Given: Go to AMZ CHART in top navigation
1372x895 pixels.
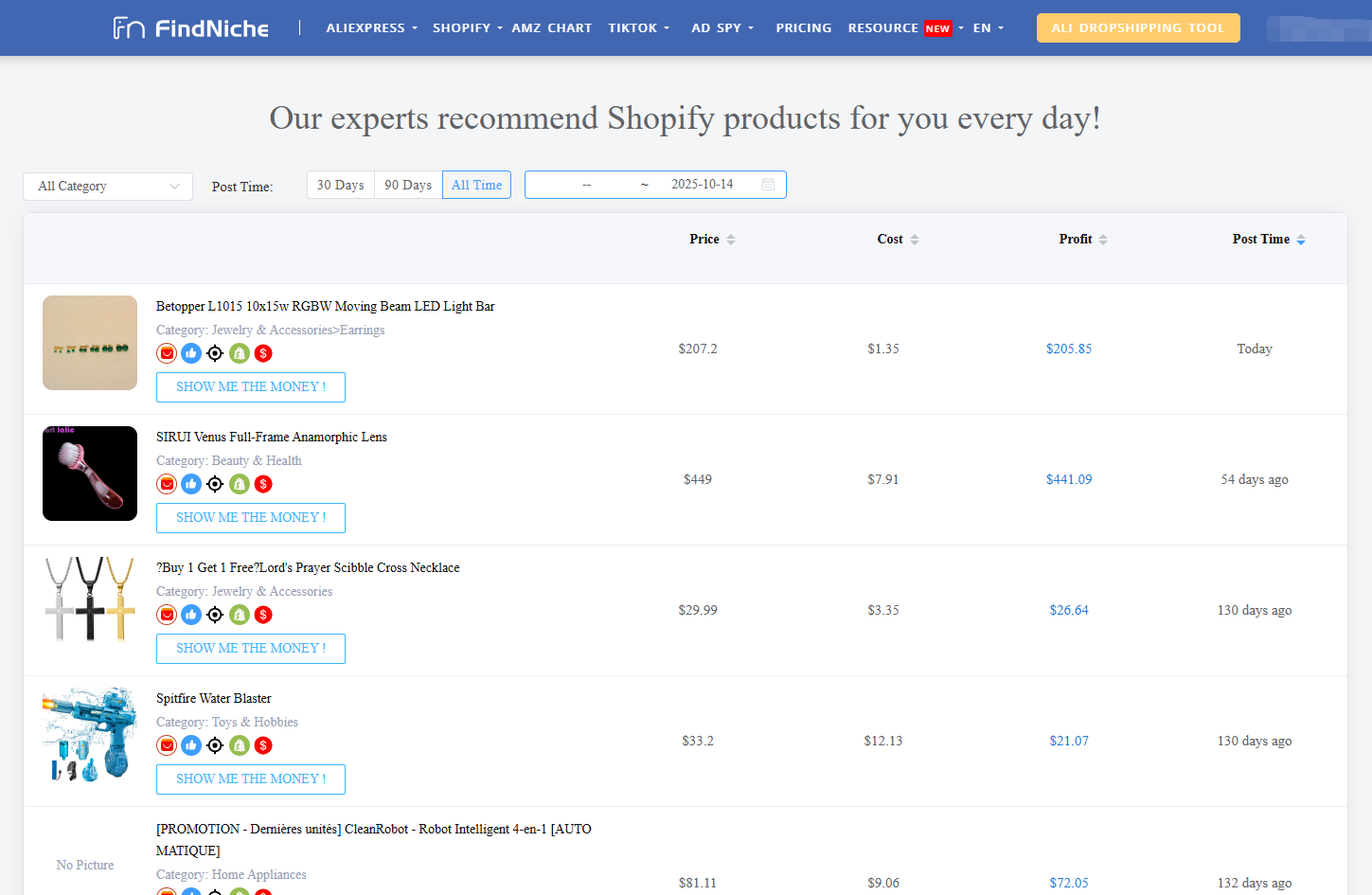Looking at the screenshot, I should [x=551, y=28].
